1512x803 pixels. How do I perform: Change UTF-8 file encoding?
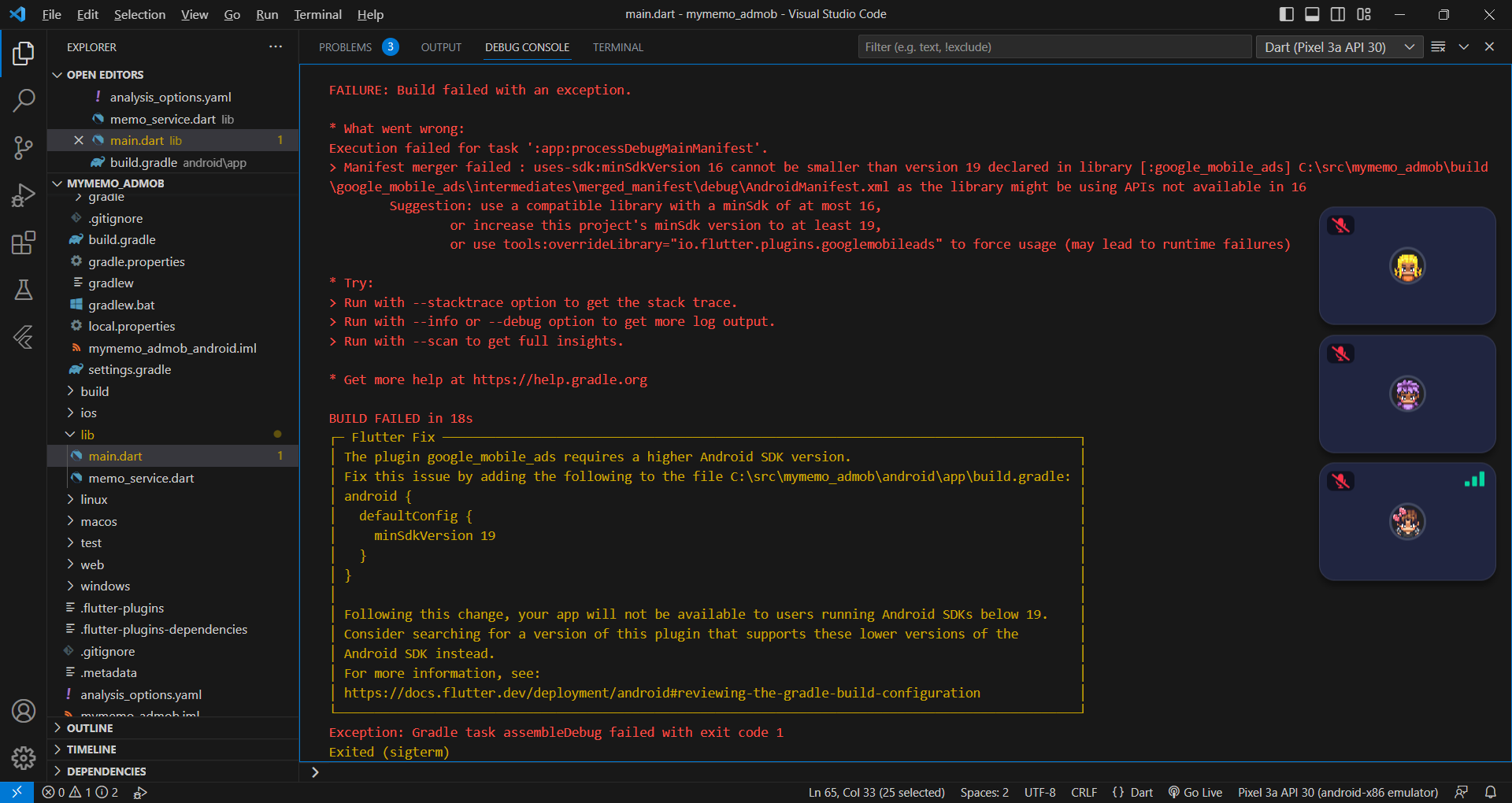tap(1039, 793)
